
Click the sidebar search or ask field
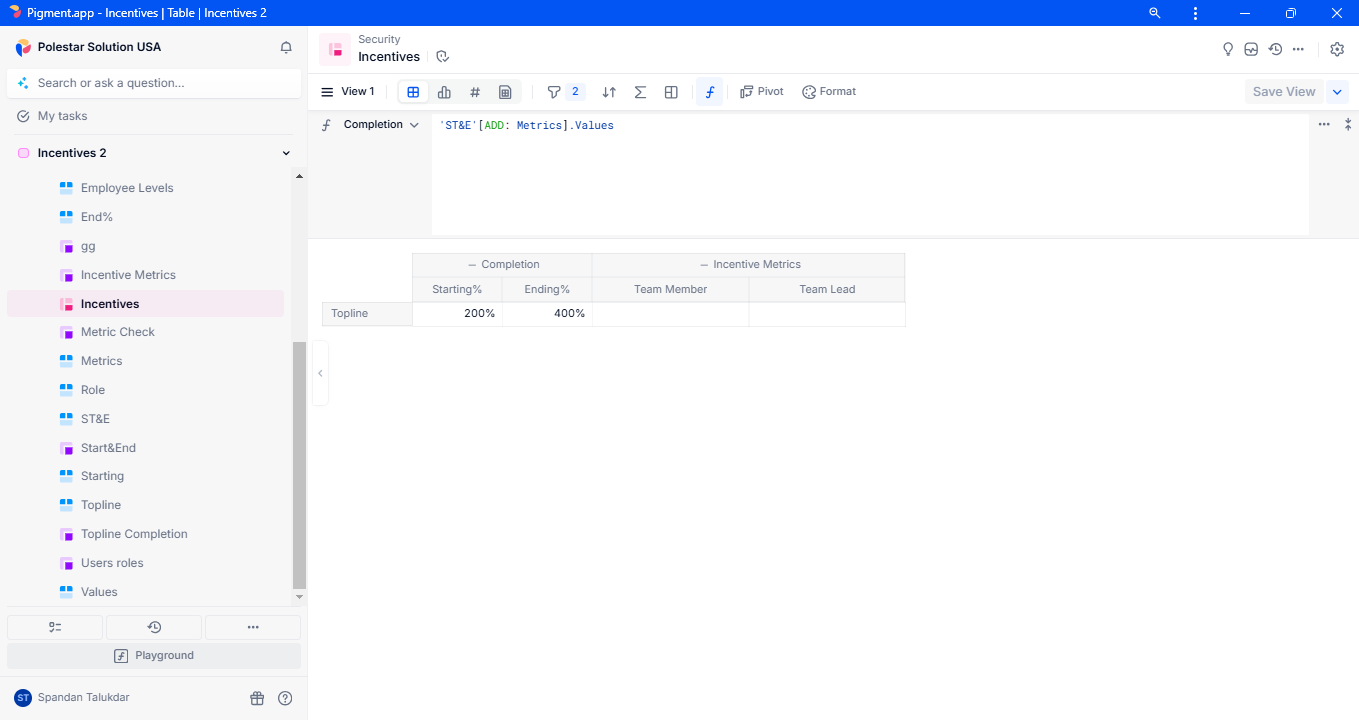tap(154, 83)
